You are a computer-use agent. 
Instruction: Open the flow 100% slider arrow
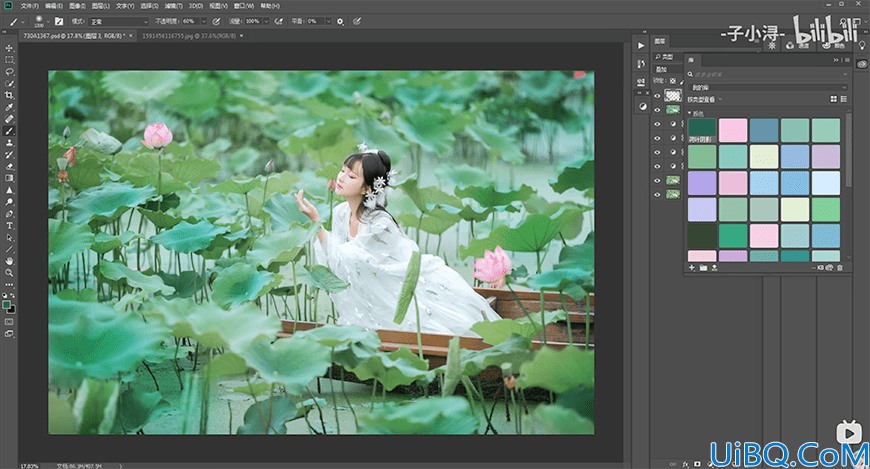[x=266, y=21]
